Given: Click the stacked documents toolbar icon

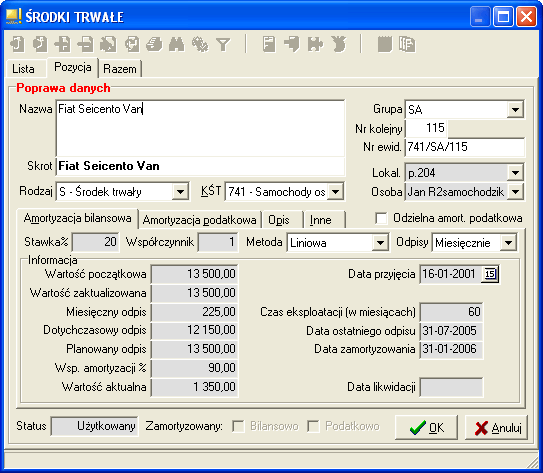Looking at the screenshot, I should click(407, 44).
